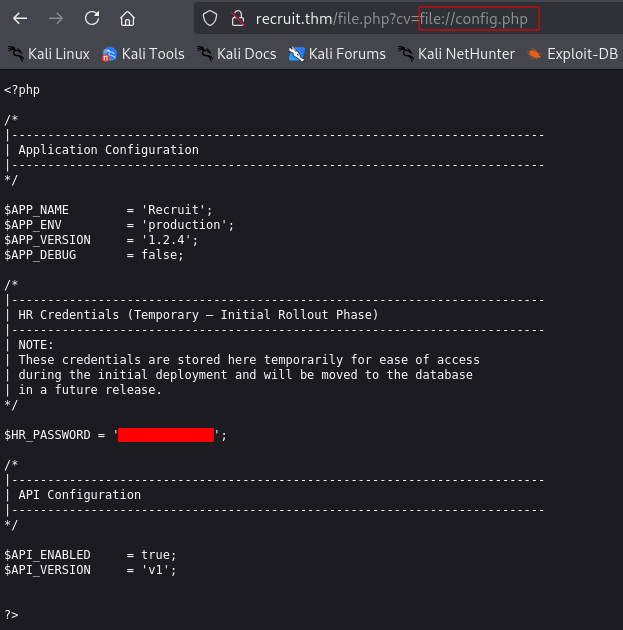Image resolution: width=623 pixels, height=630 pixels.
Task: Click the $APP_DEBUG false line
Action: [94, 255]
